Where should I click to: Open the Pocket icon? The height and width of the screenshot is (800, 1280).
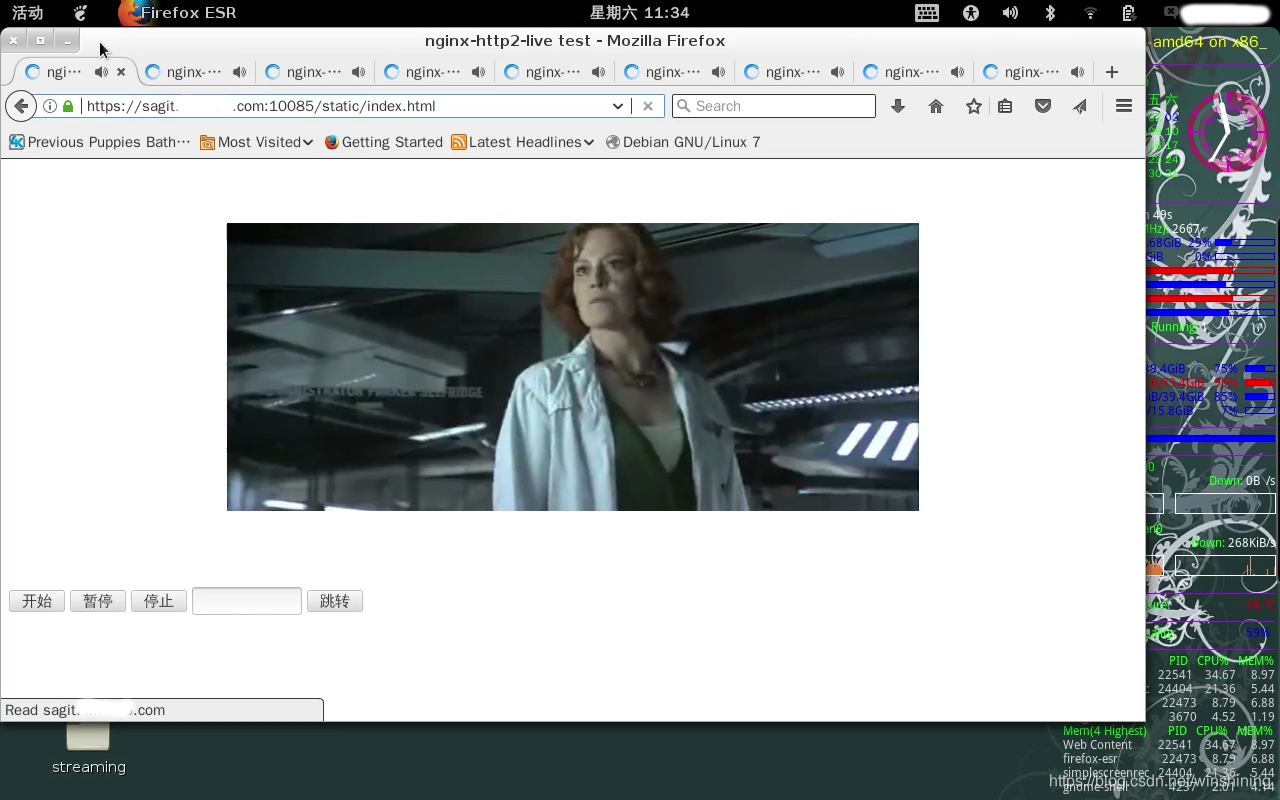tap(1043, 106)
